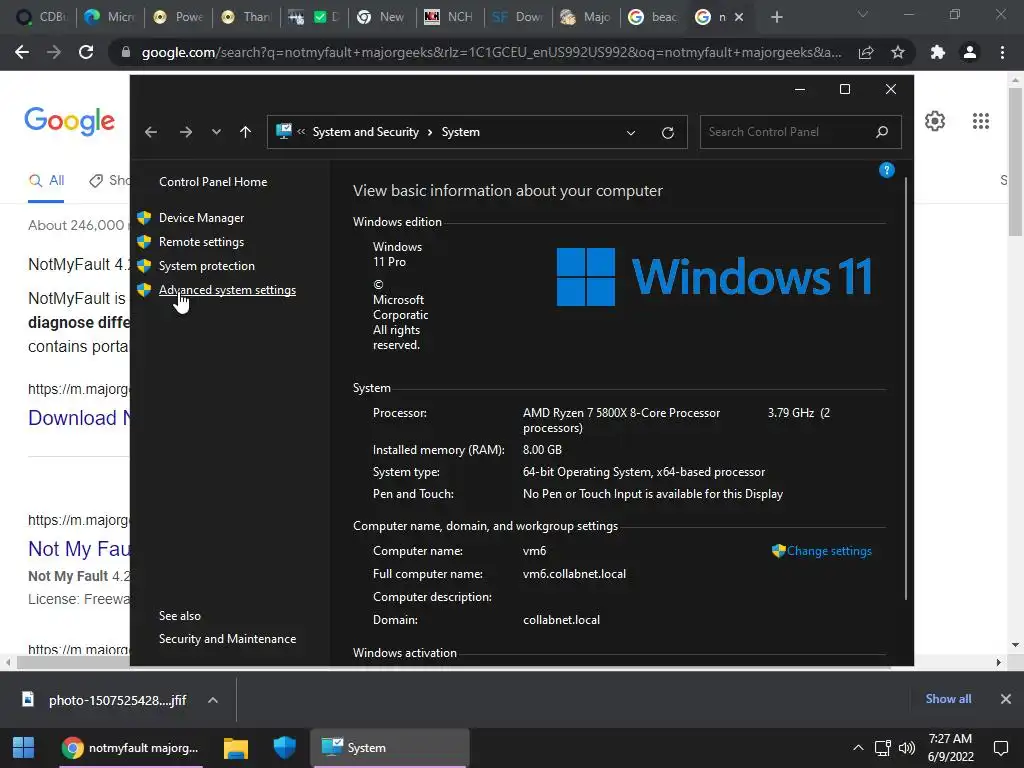This screenshot has width=1024, height=768.
Task: Click System taskbar button
Action: 391,748
